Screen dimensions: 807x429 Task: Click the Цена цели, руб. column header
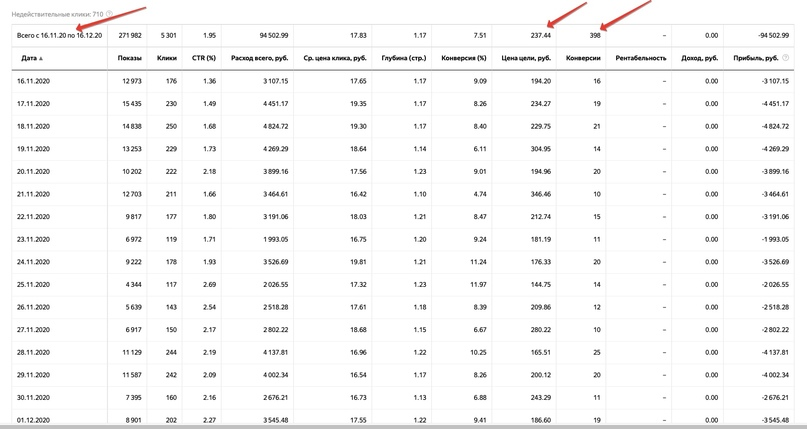526,58
